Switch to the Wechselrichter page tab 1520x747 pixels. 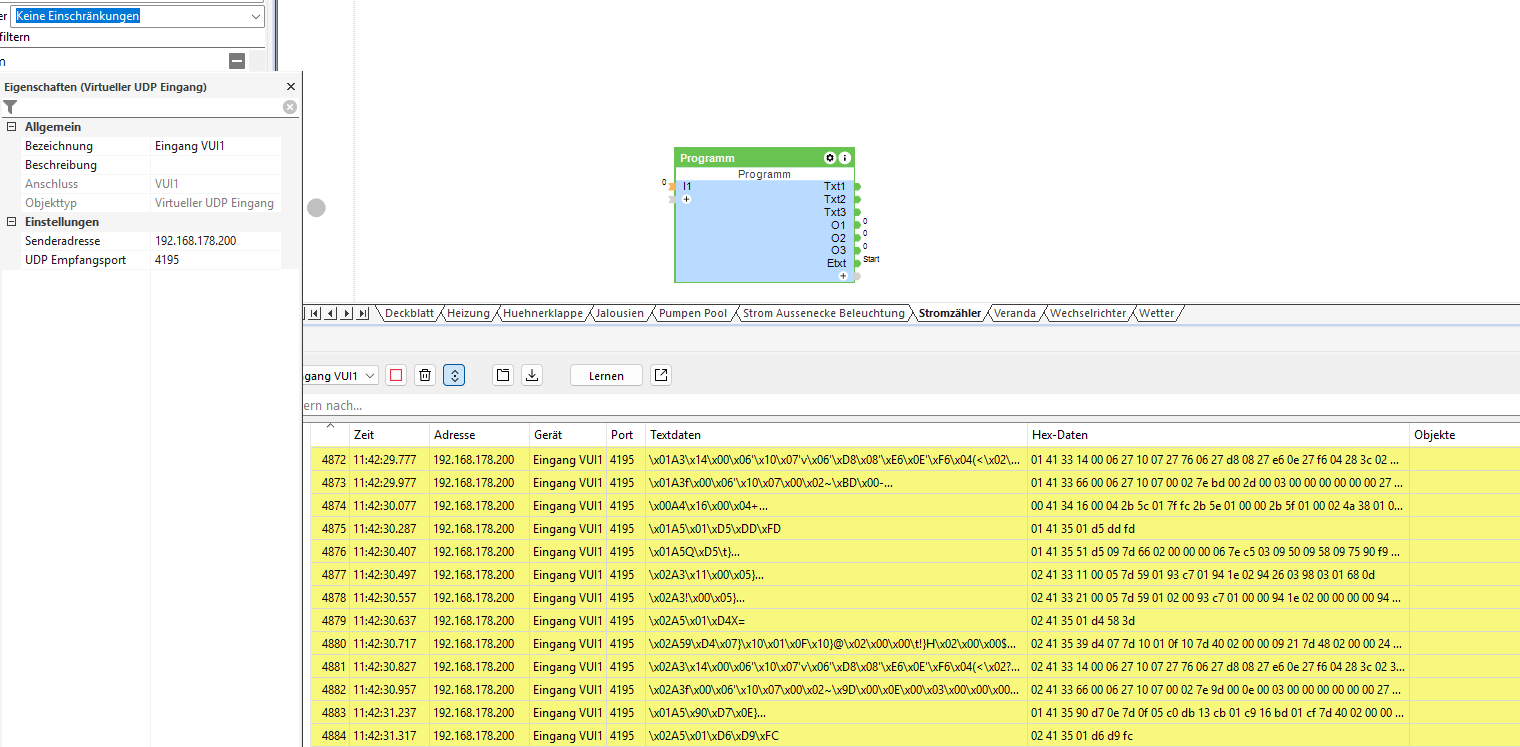[x=1087, y=313]
